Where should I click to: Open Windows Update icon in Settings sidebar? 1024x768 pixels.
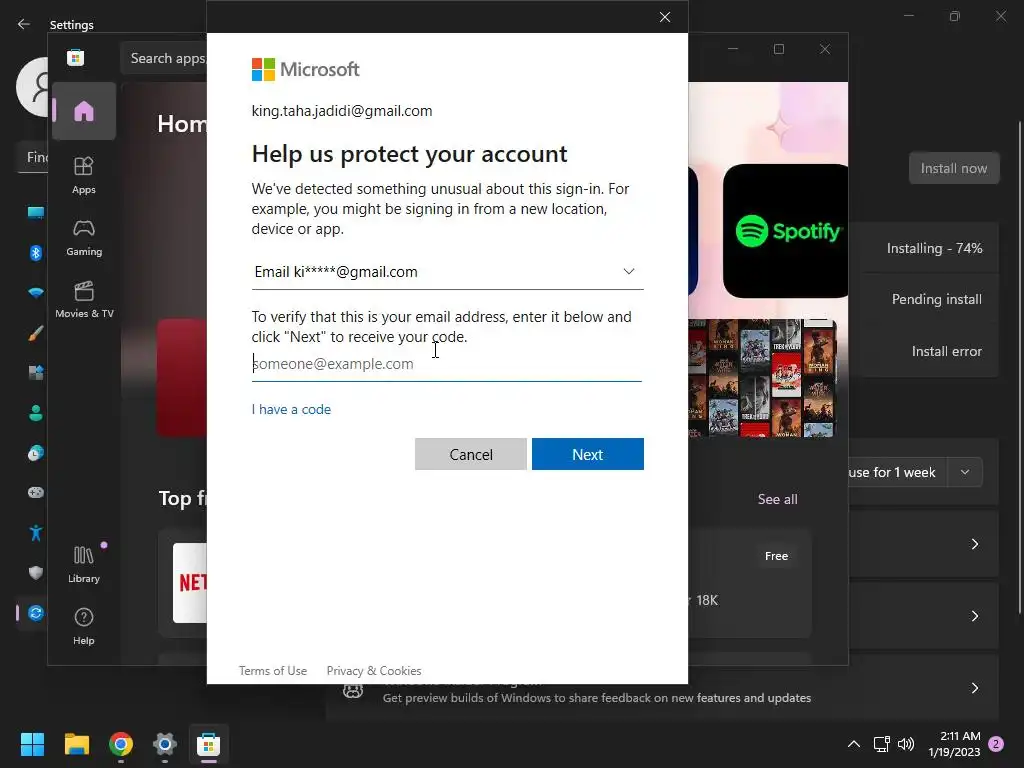click(35, 613)
